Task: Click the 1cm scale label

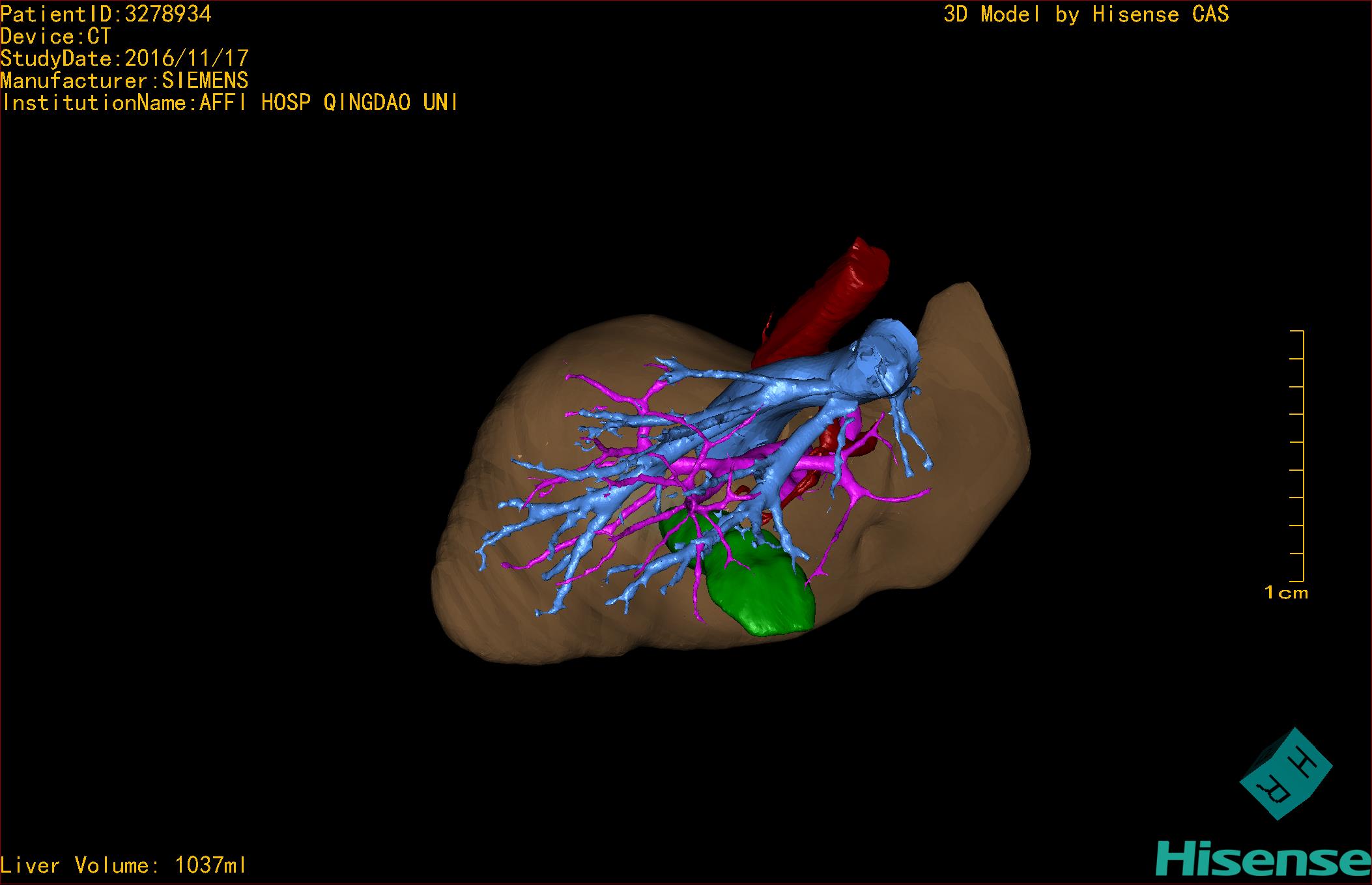Action: 1285,593
